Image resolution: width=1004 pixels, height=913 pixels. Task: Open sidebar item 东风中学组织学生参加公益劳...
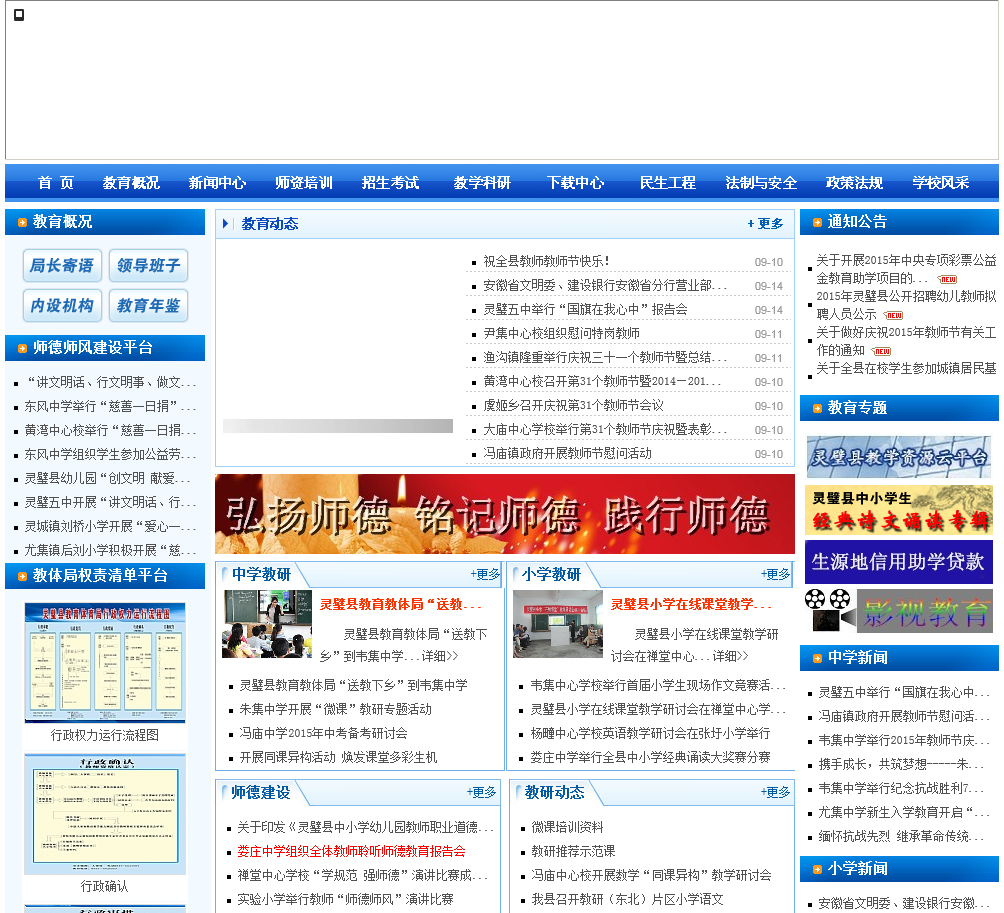tap(110, 454)
